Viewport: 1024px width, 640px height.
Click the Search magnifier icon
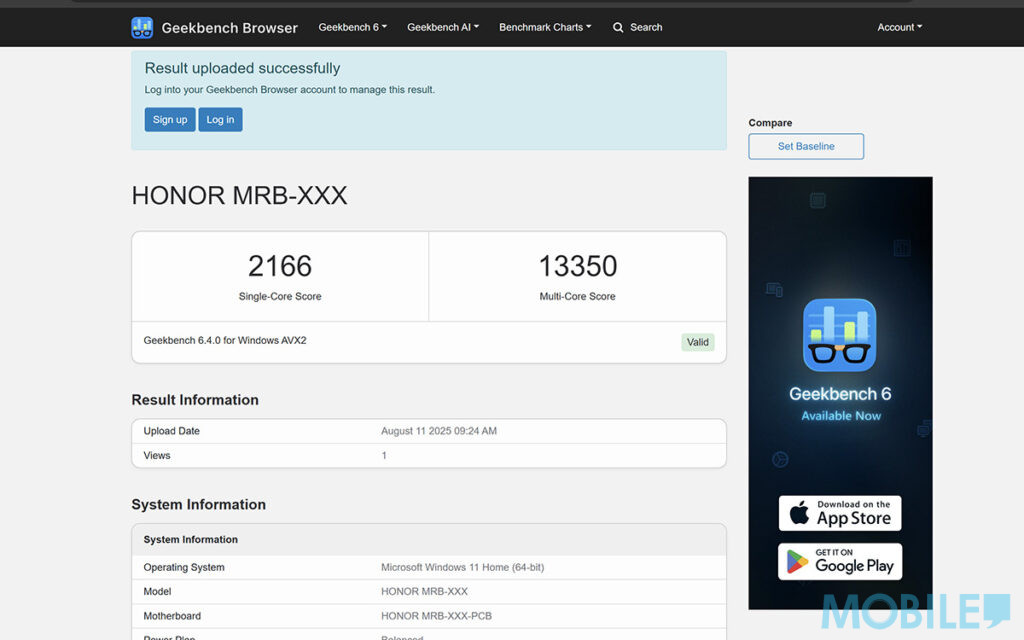click(x=618, y=27)
